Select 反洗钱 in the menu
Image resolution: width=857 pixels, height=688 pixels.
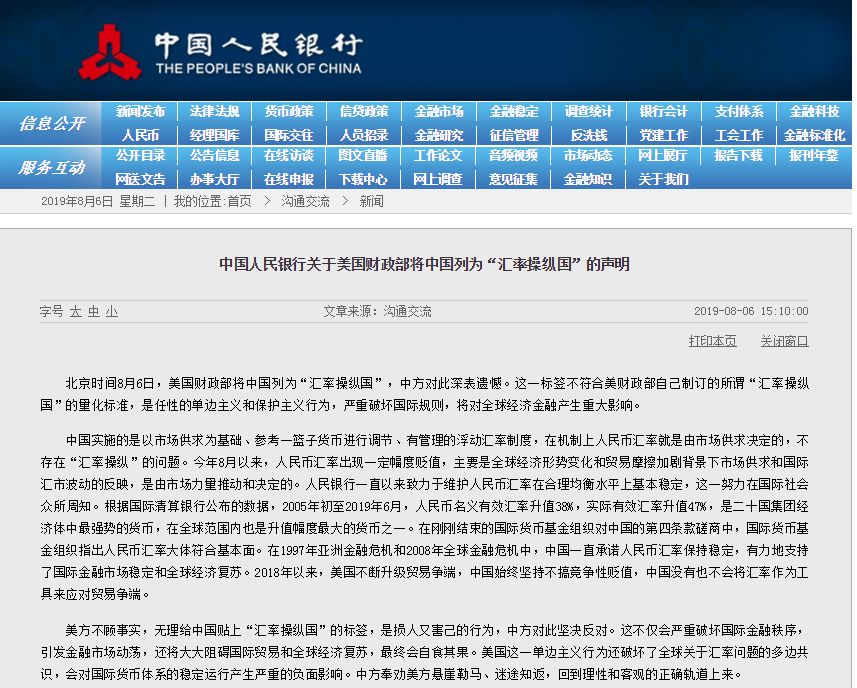pyautogui.click(x=589, y=135)
